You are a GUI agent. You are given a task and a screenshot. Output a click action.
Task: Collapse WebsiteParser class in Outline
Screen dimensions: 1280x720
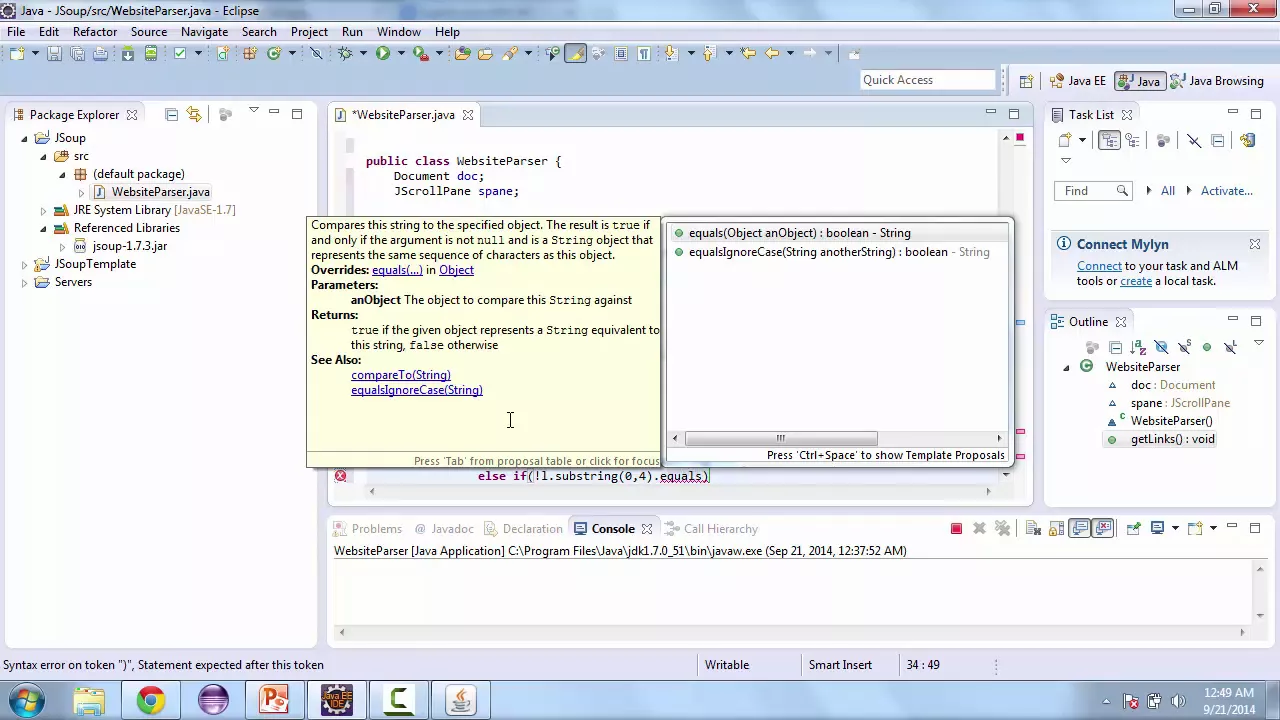point(1066,367)
